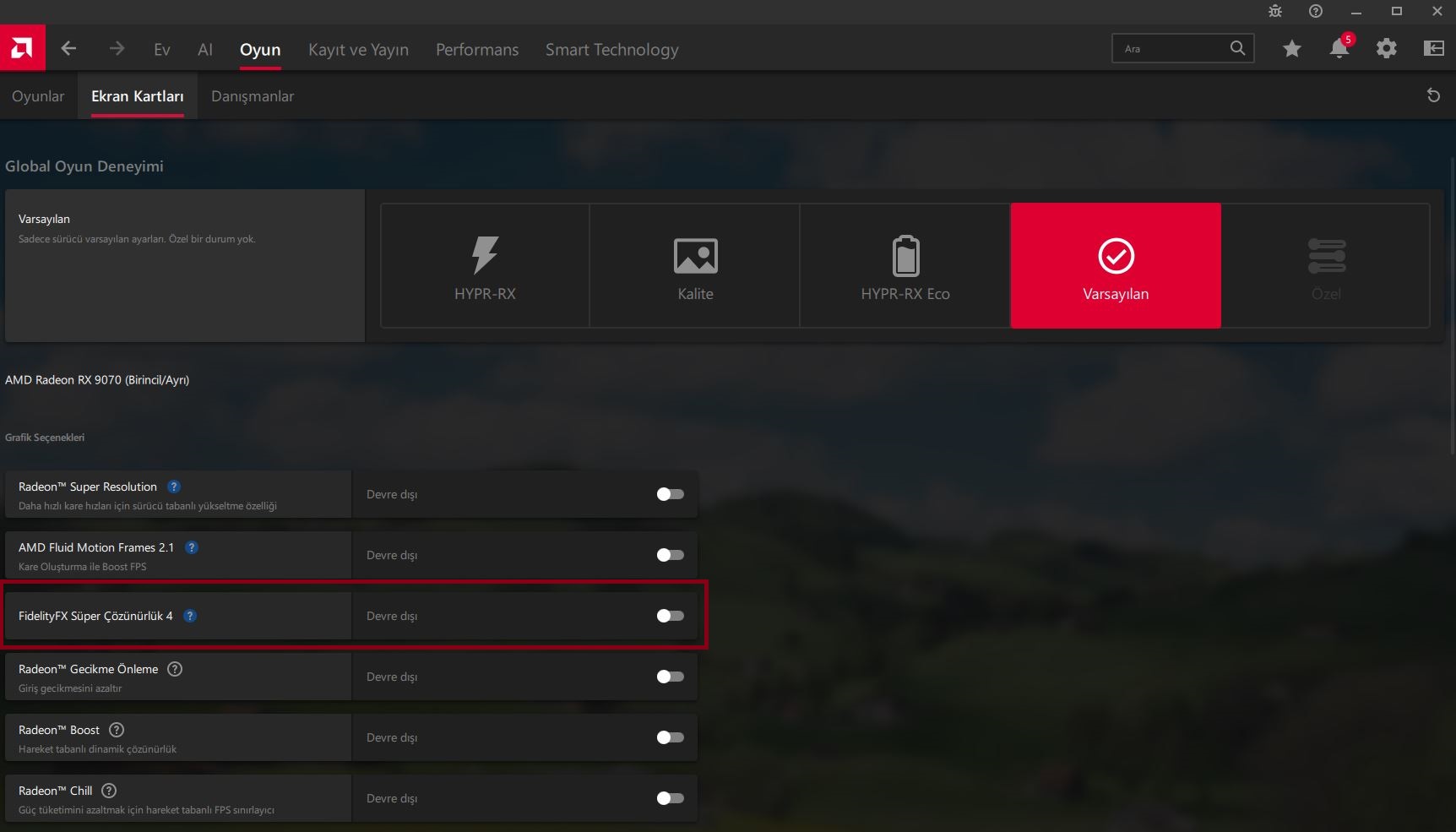Select the HYPR-RX profile
The height and width of the screenshot is (832, 1456).
pos(485,265)
